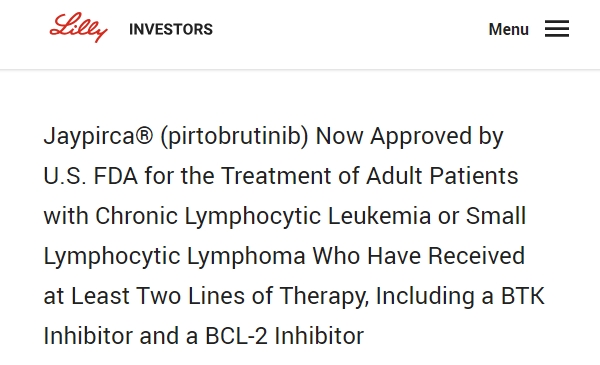Click the word Jaypirca in the headline
This screenshot has width=600, height=365.
point(89,137)
